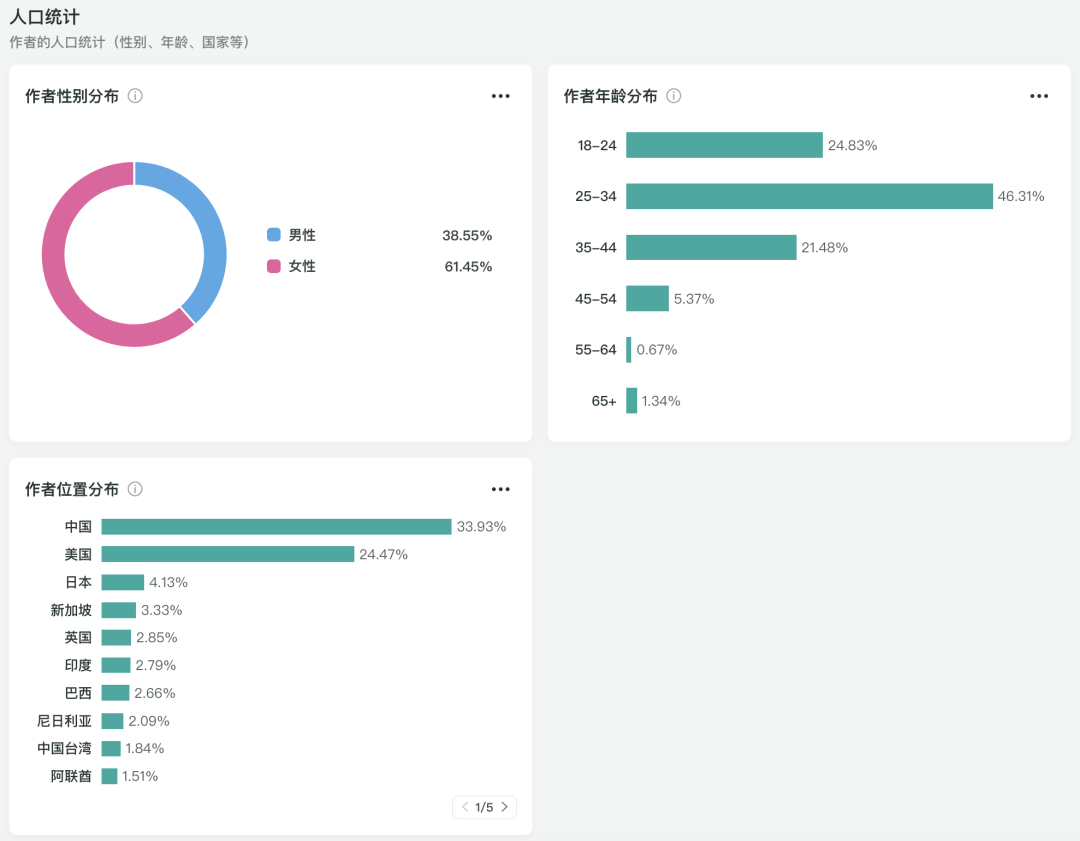Screen dimensions: 1080x841
Task: Click the 1/5 page indicator
Action: [484, 807]
